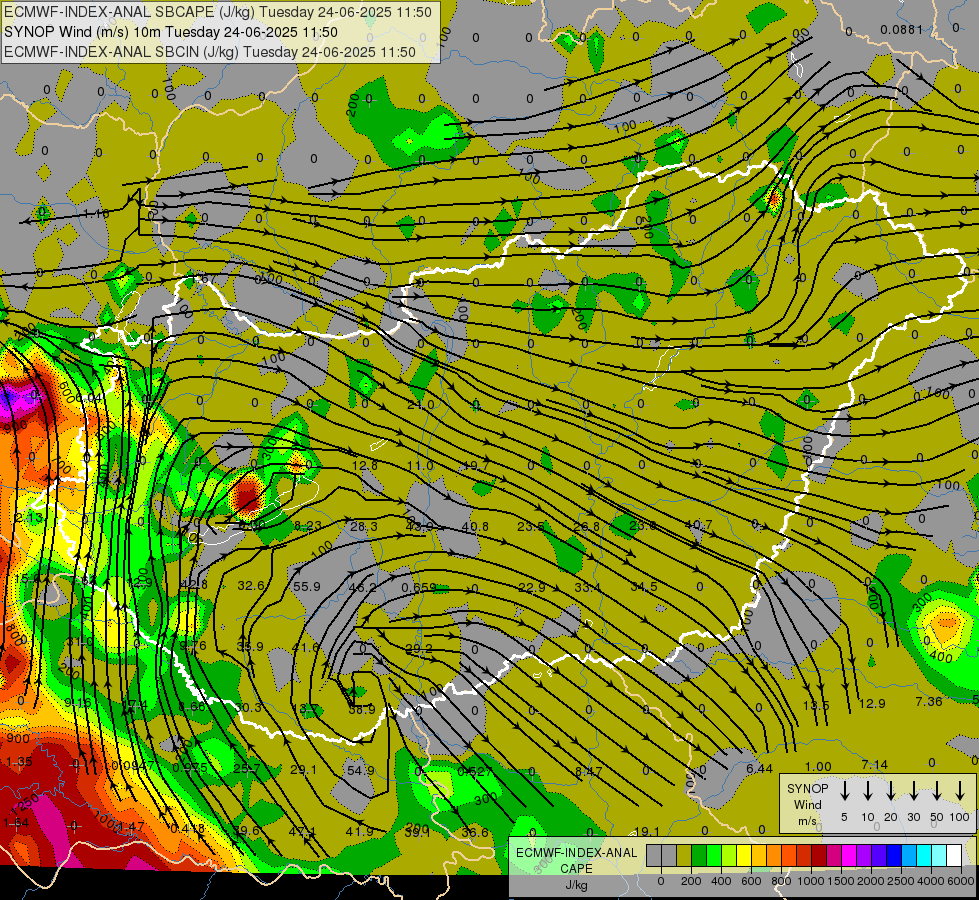
Task: Click the map value 54.9
Action: pyautogui.click(x=360, y=770)
